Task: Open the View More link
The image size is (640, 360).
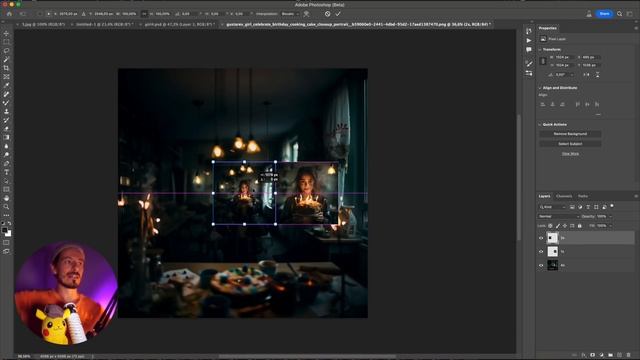Action: [570, 154]
